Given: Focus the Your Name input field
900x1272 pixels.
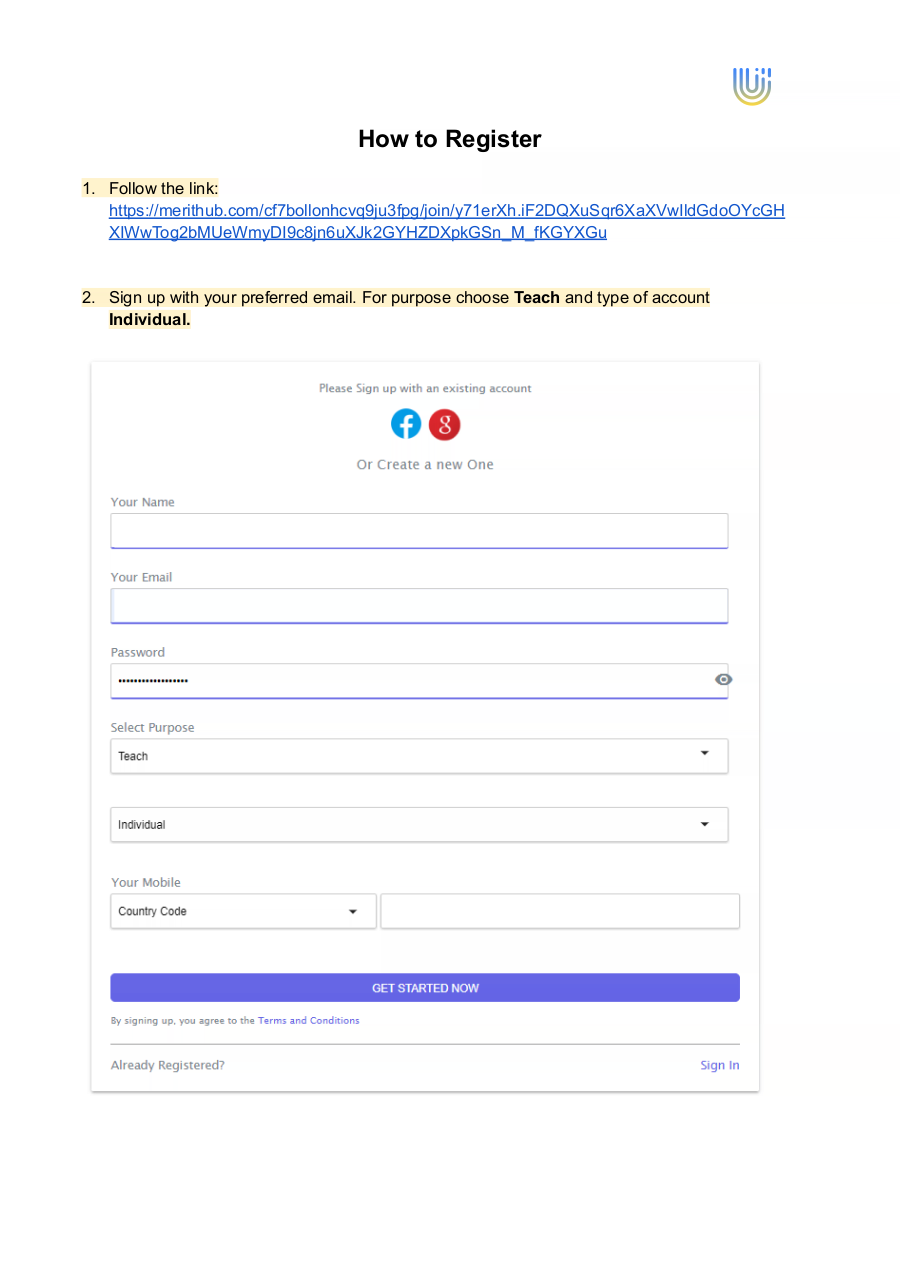Looking at the screenshot, I should [x=419, y=531].
